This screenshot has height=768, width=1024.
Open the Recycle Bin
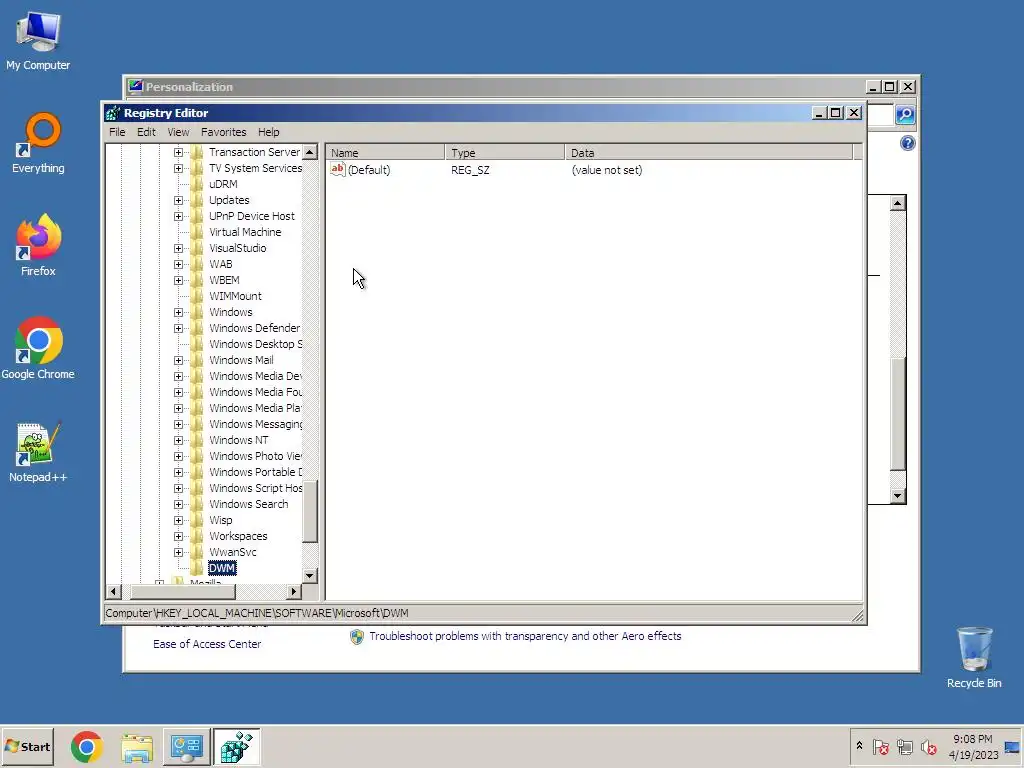coord(974,658)
